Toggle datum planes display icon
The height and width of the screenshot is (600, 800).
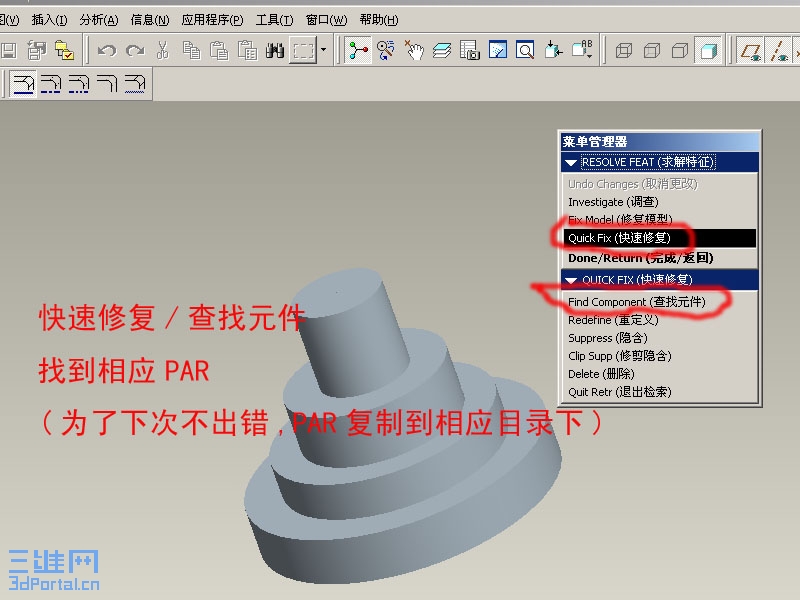tap(751, 50)
